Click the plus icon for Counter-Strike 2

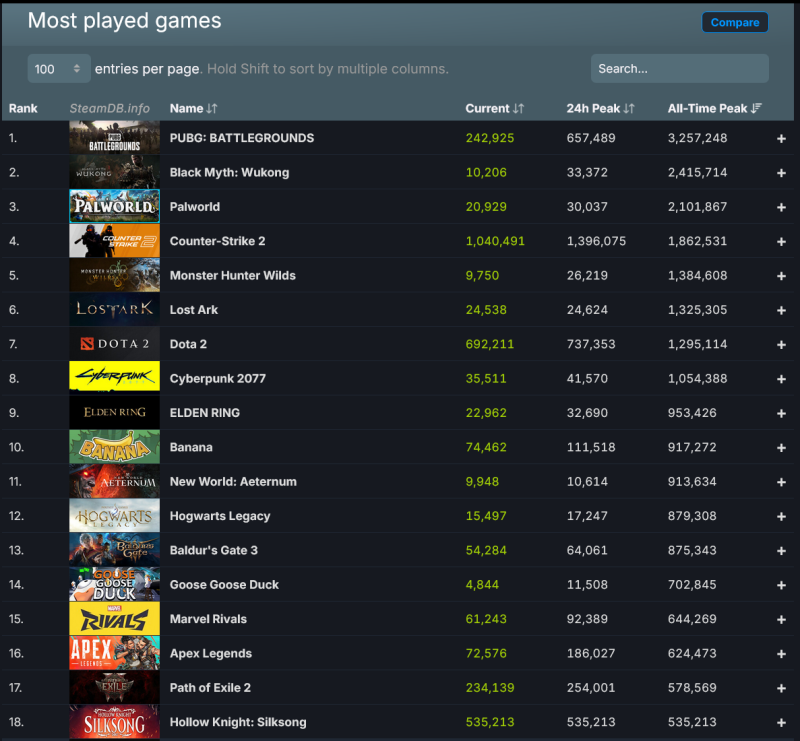point(781,241)
